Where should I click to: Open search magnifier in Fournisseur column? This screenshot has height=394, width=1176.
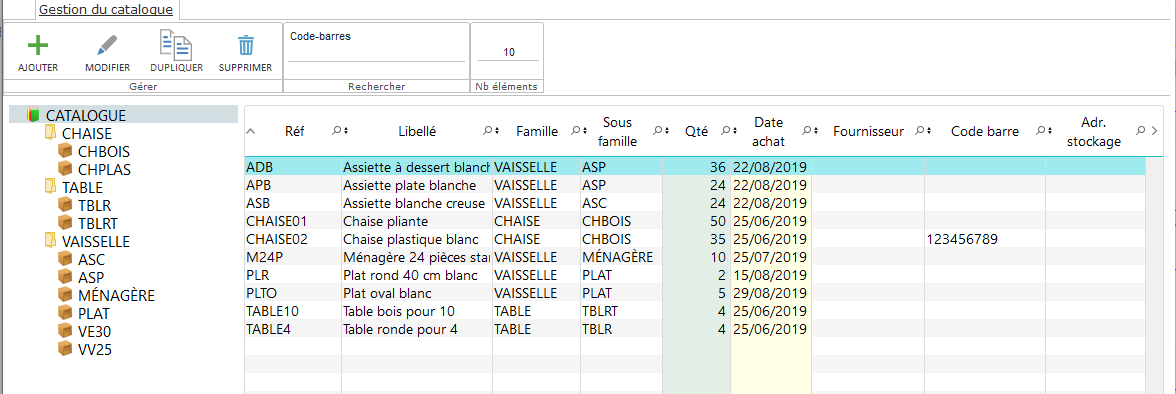click(920, 131)
